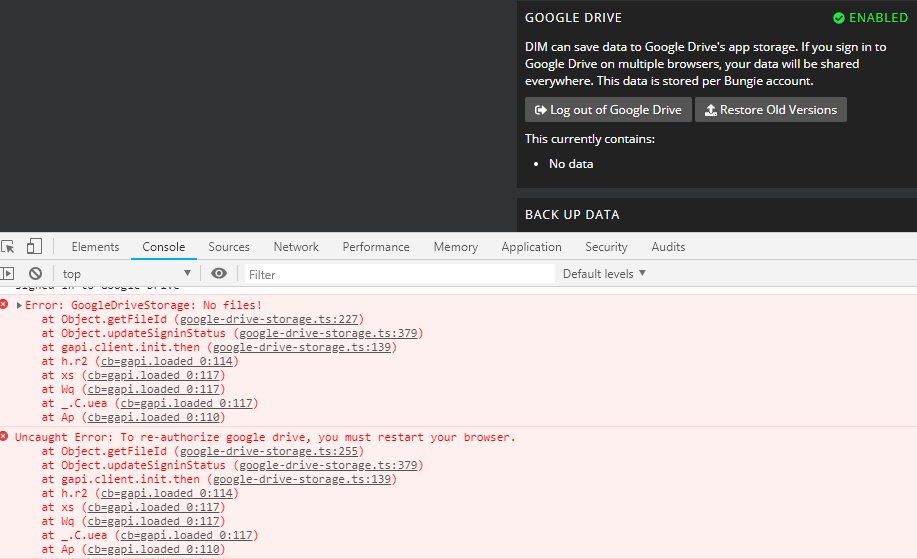
Task: Click Restore Old Versions button
Action: click(x=771, y=109)
